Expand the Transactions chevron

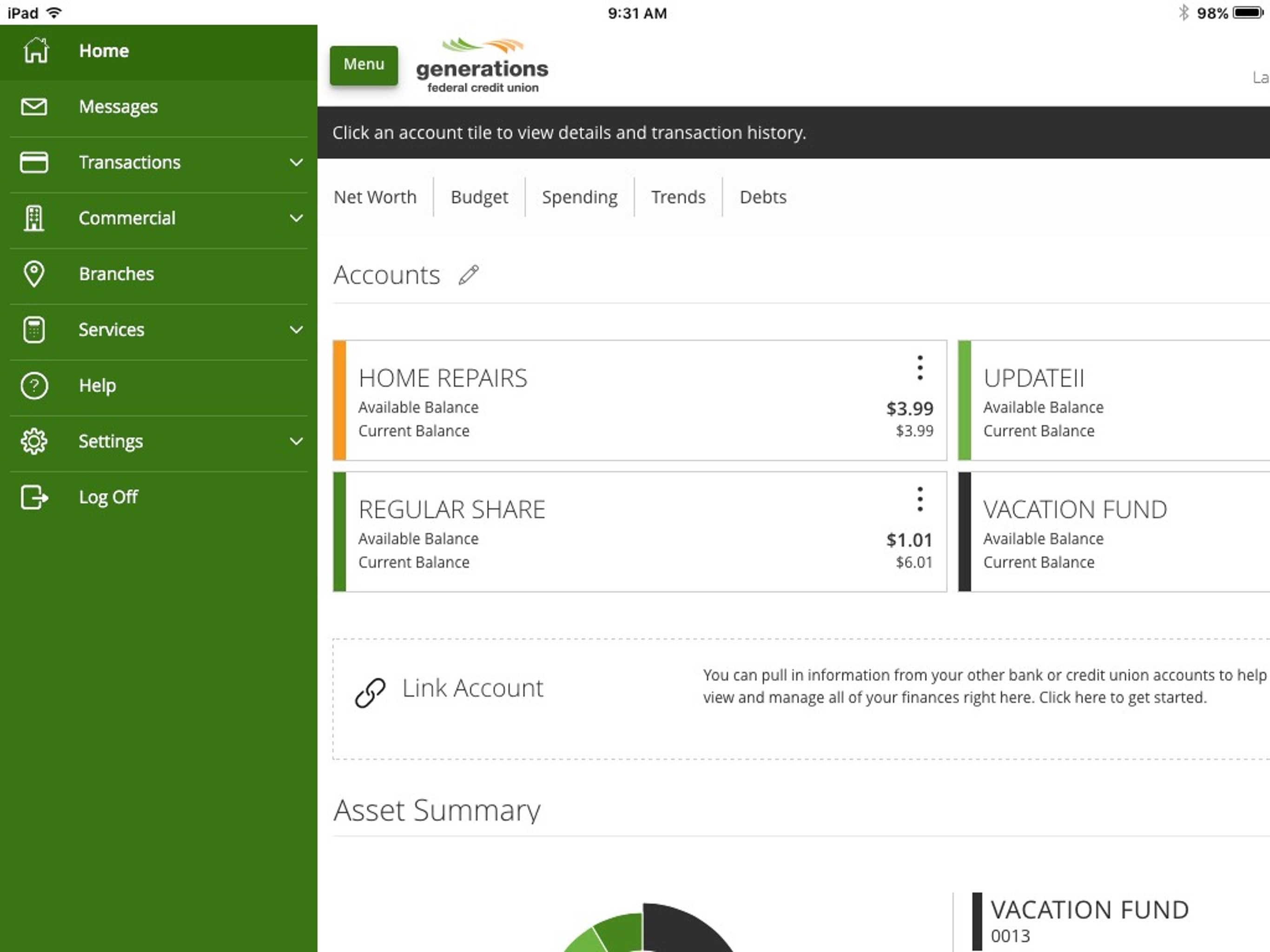point(296,163)
